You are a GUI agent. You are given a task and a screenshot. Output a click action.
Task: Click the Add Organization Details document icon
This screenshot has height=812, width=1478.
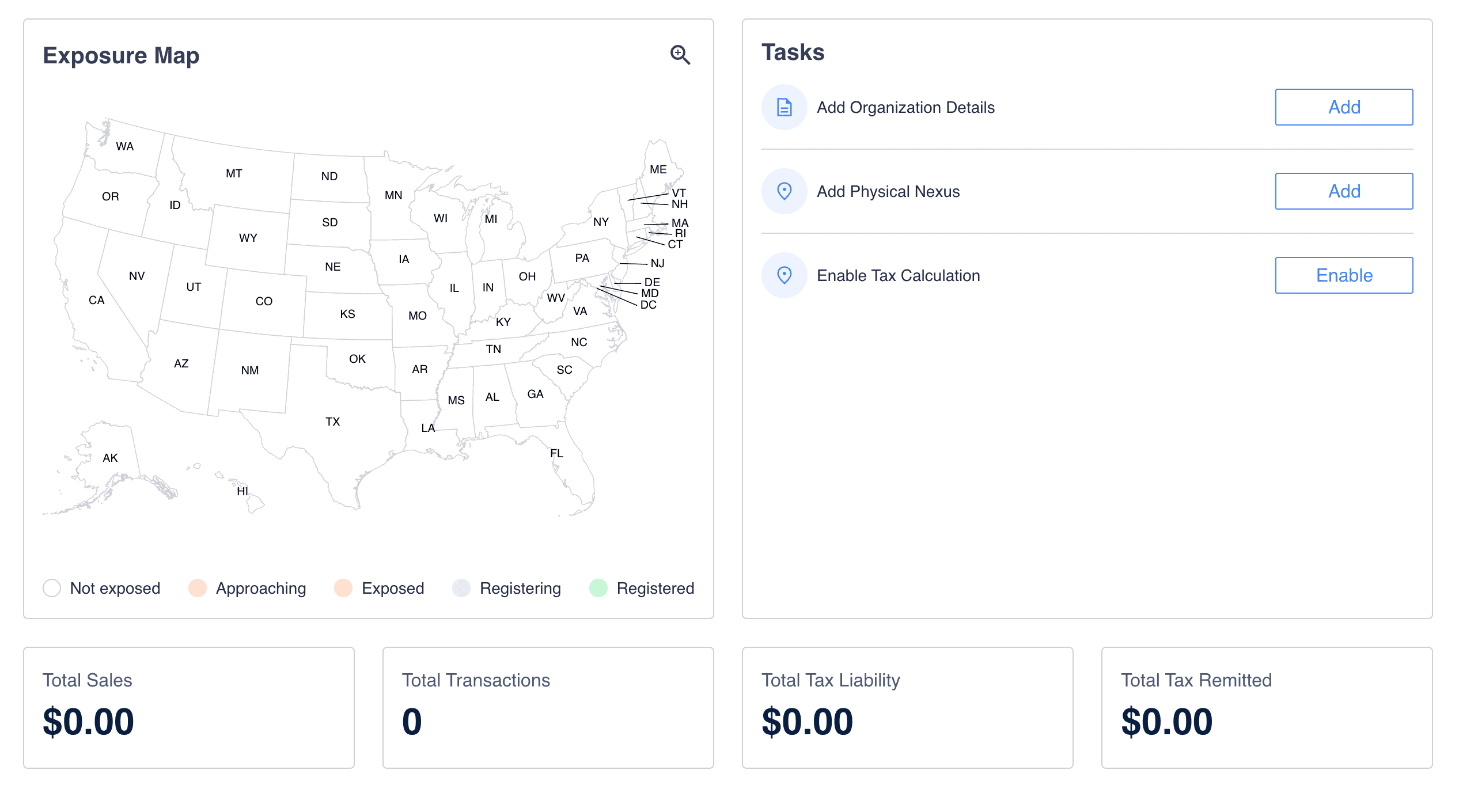point(783,107)
